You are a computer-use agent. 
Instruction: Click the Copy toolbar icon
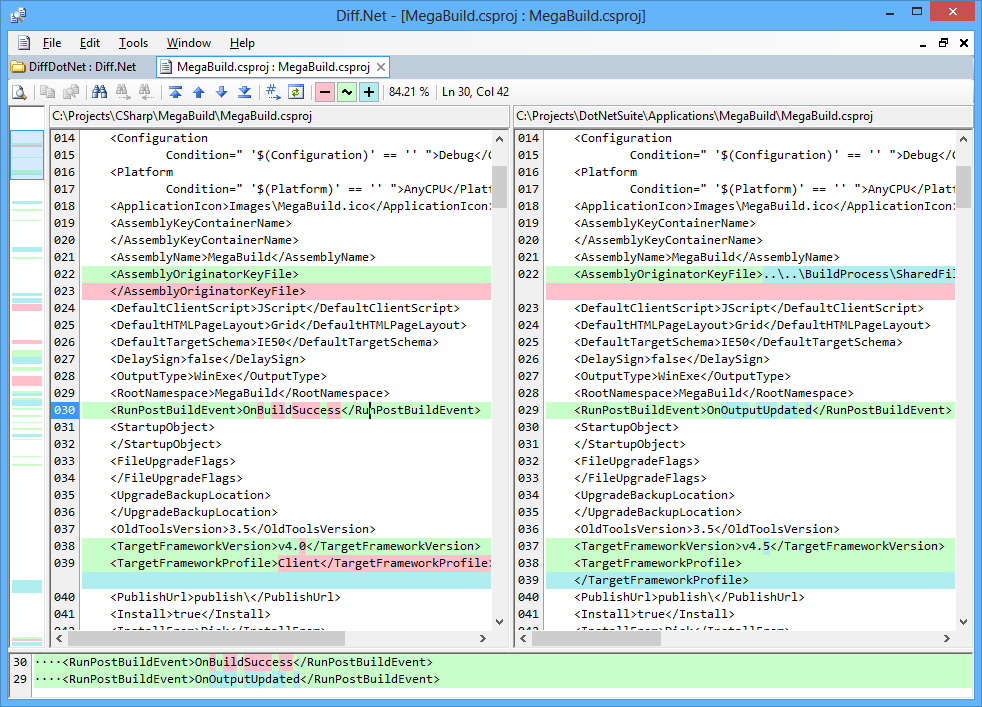point(48,91)
